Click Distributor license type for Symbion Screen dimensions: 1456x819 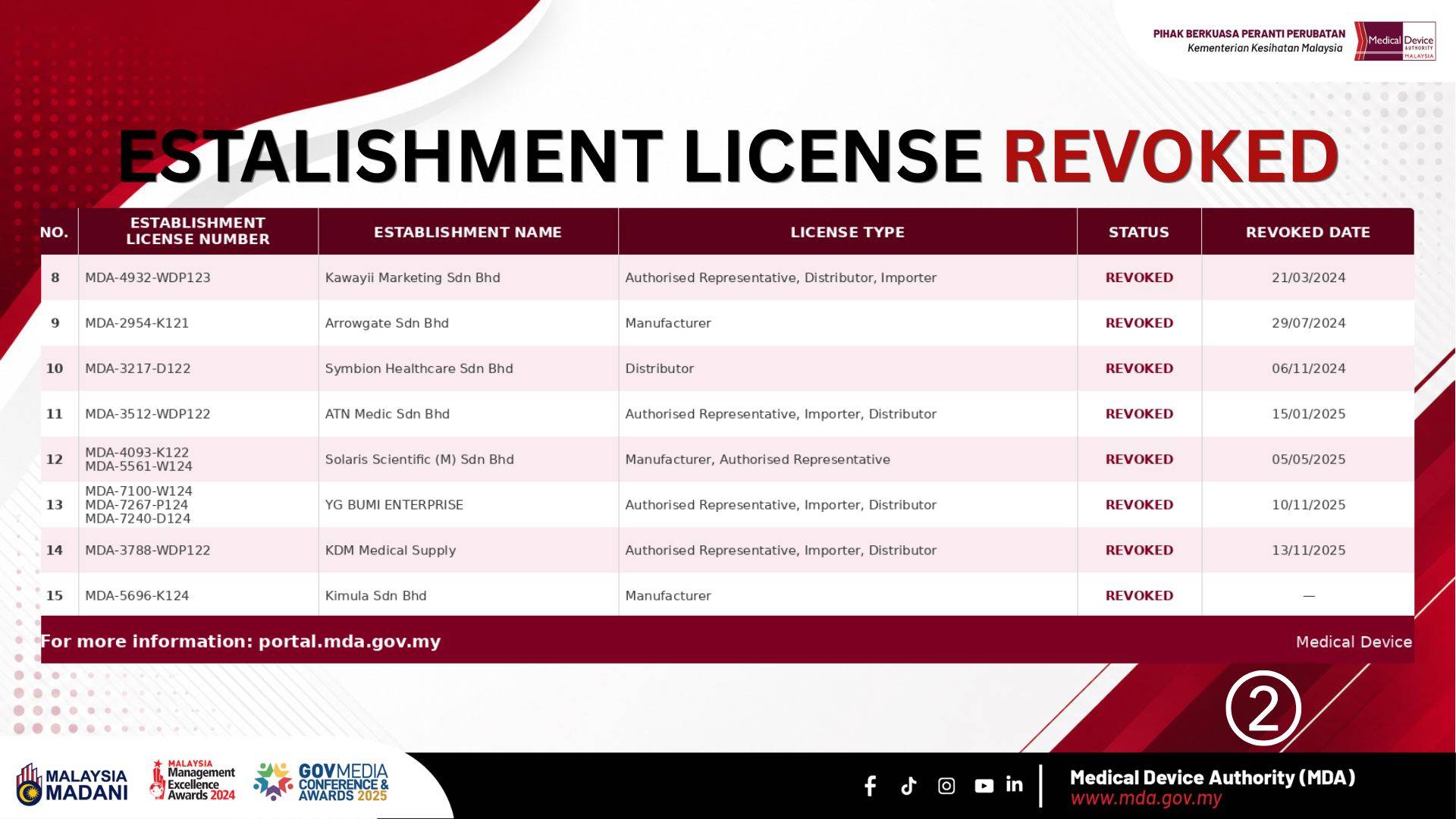pos(660,369)
